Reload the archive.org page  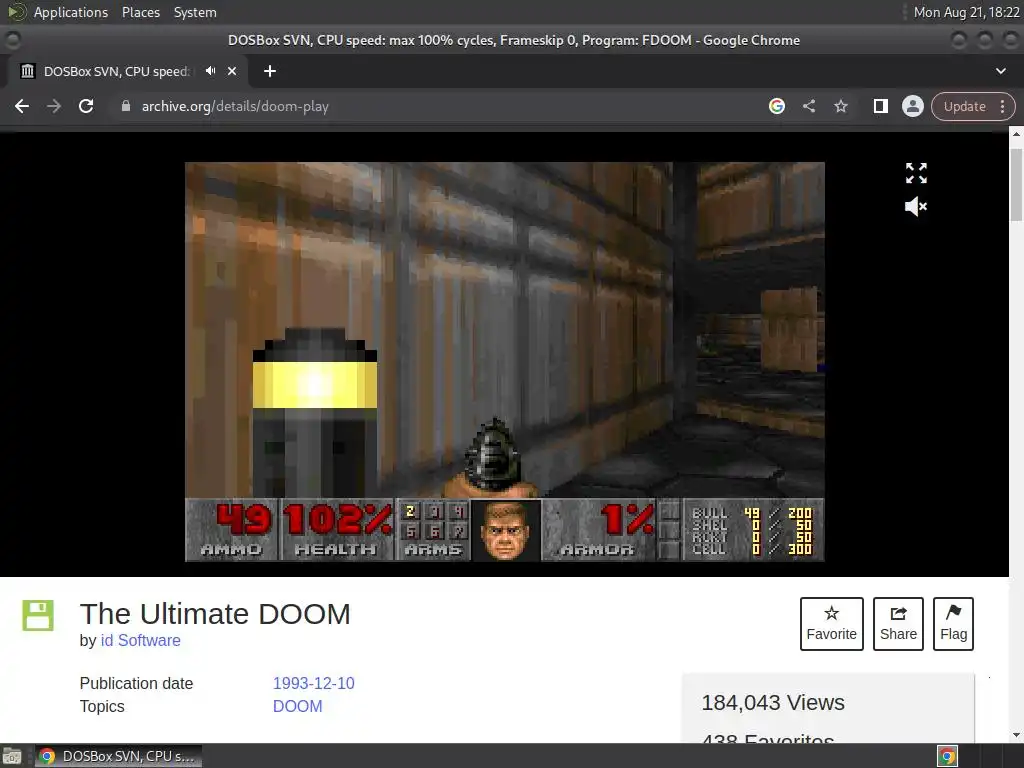pyautogui.click(x=86, y=106)
